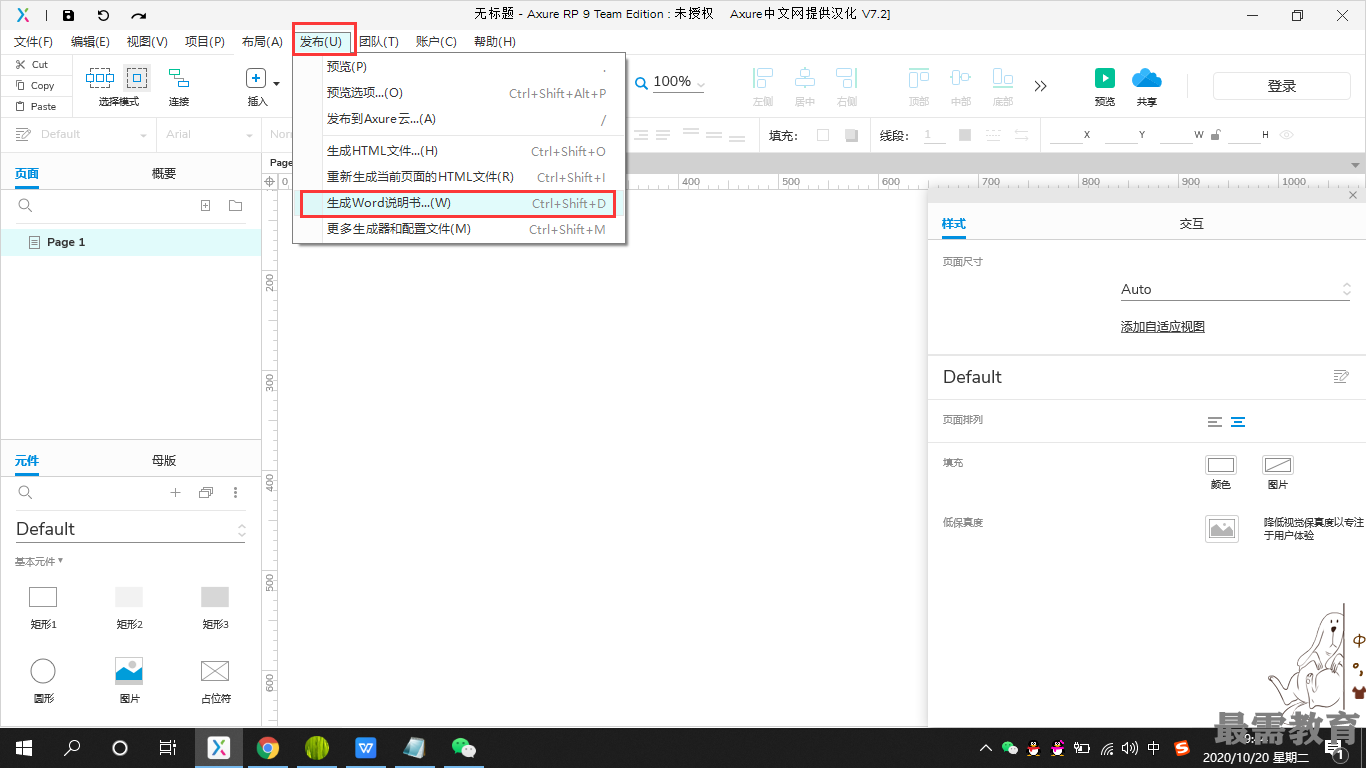
Task: Choose 生成Word说明书 from the menu
Action: (459, 203)
